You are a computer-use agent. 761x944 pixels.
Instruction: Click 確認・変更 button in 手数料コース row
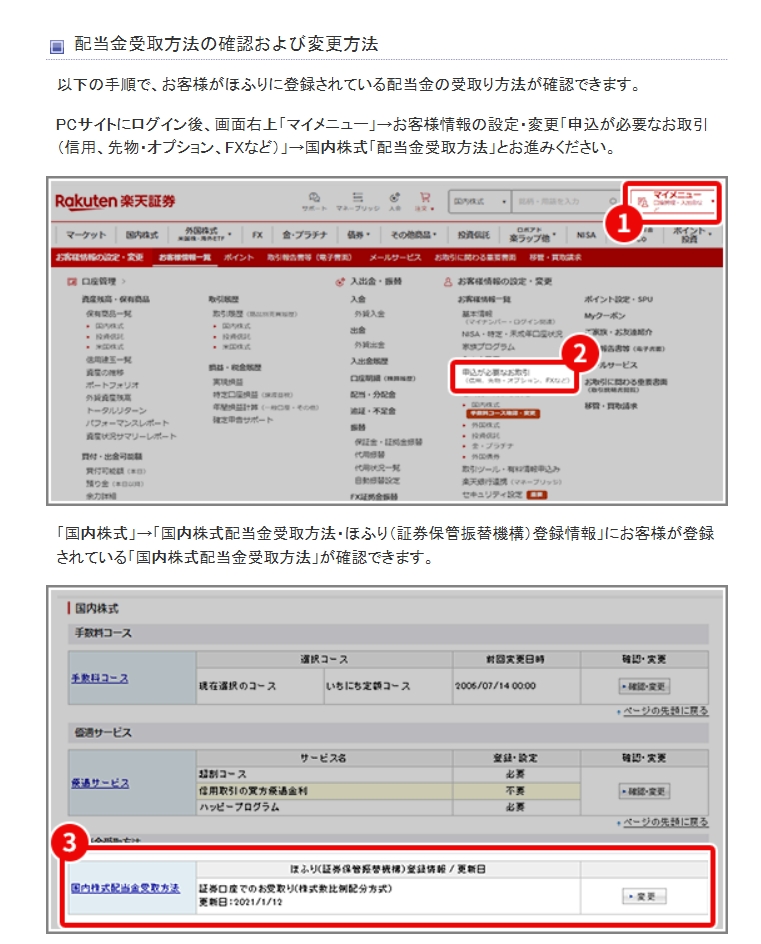pyautogui.click(x=645, y=686)
